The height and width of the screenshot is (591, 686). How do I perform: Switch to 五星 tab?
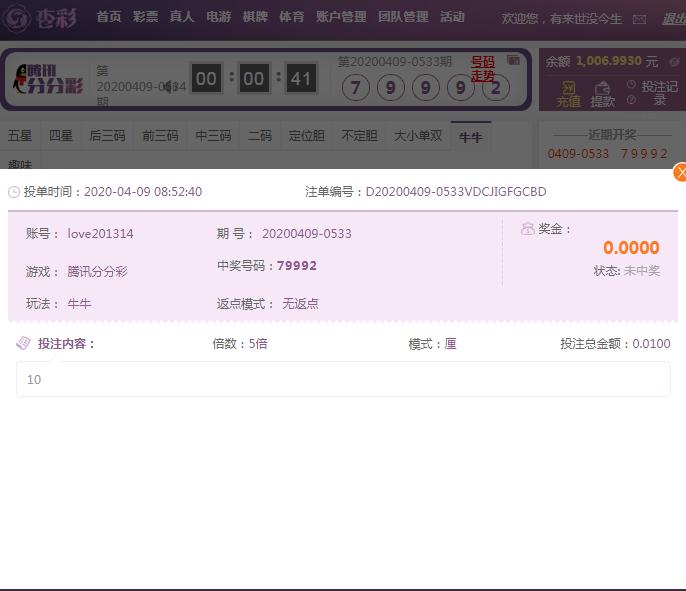(20, 136)
